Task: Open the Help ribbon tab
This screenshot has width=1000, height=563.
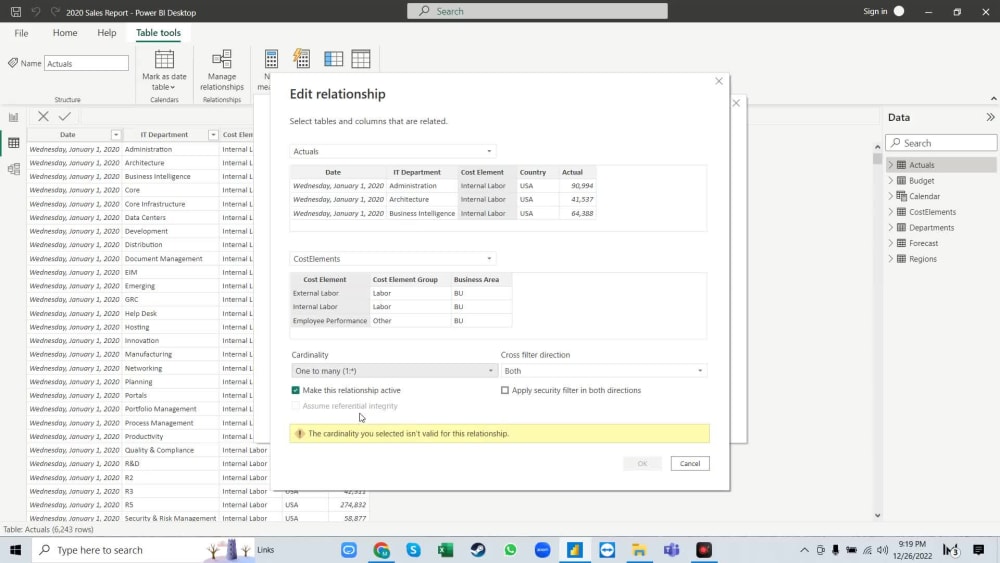Action: tap(107, 33)
